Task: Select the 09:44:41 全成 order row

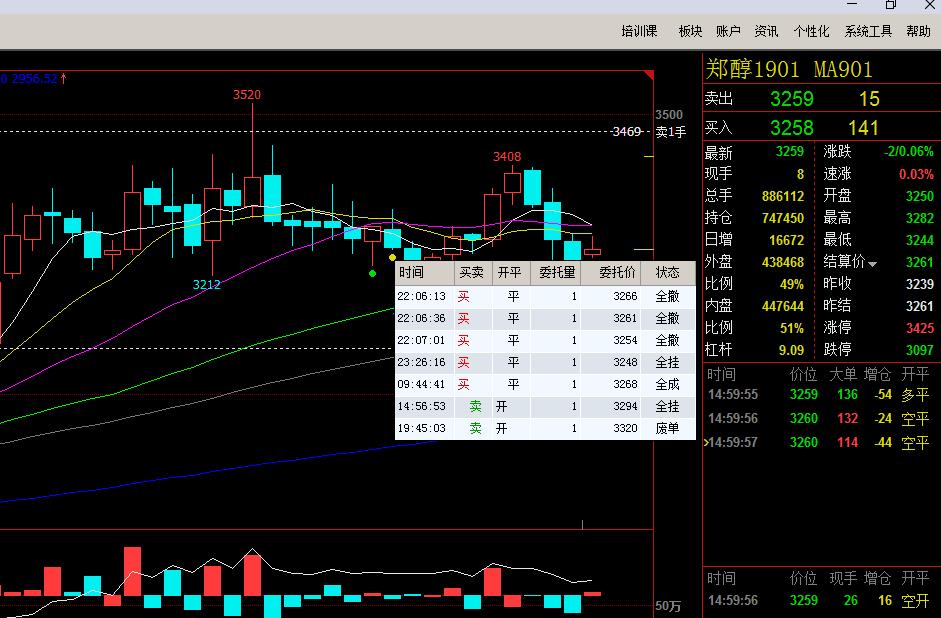Action: click(545, 384)
